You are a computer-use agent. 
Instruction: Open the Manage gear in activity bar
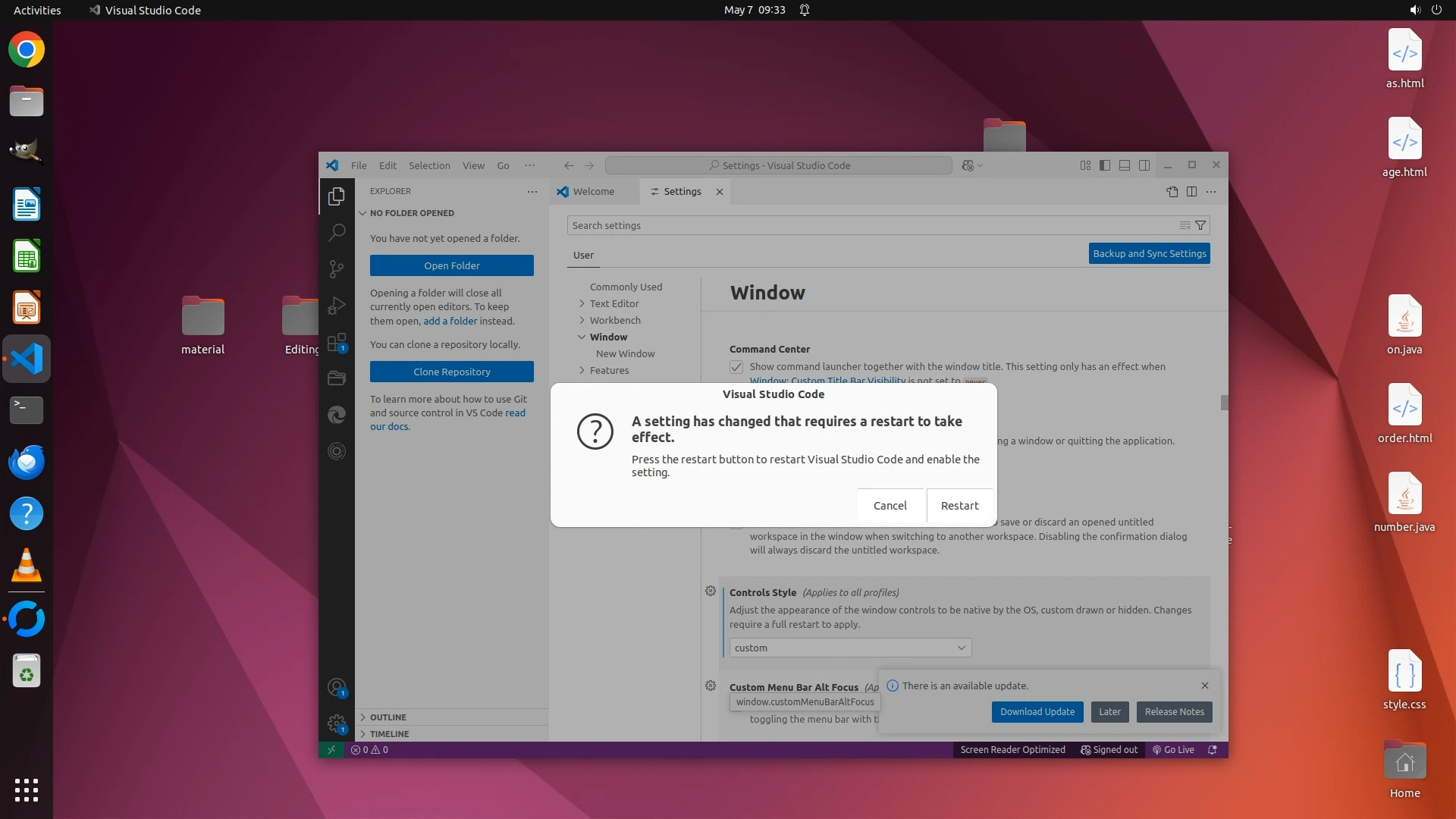click(337, 723)
